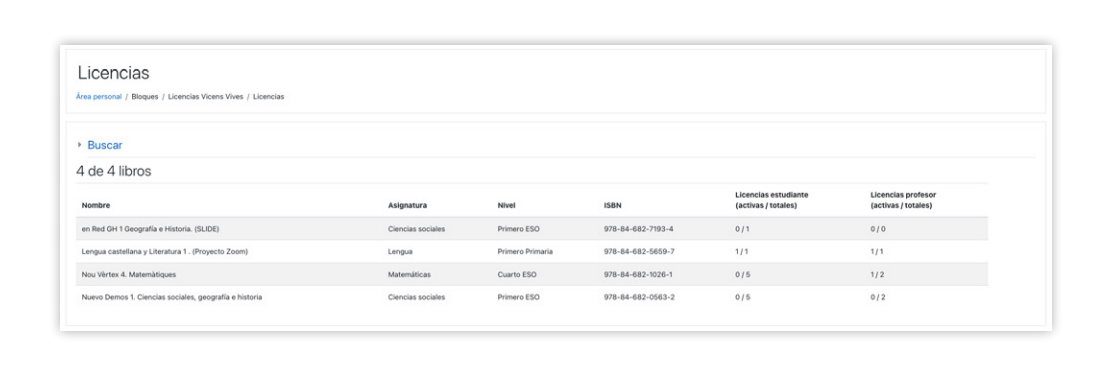Screen dimensions: 1111x384
Task: Click the Licencias estudiante column header
Action: pos(772,200)
